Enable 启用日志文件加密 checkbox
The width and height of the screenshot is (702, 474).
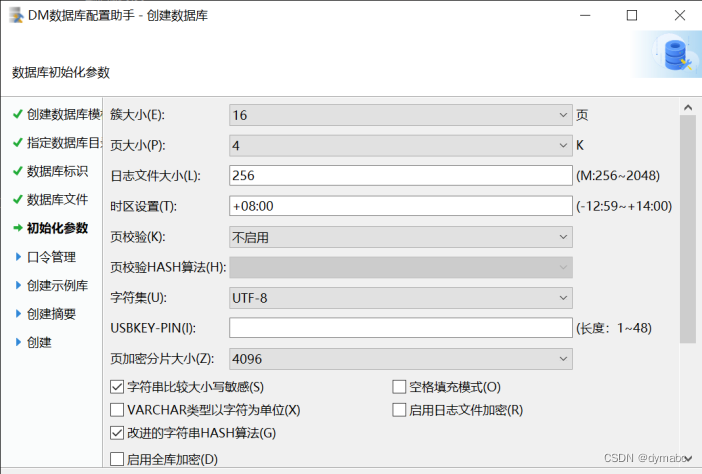(399, 410)
